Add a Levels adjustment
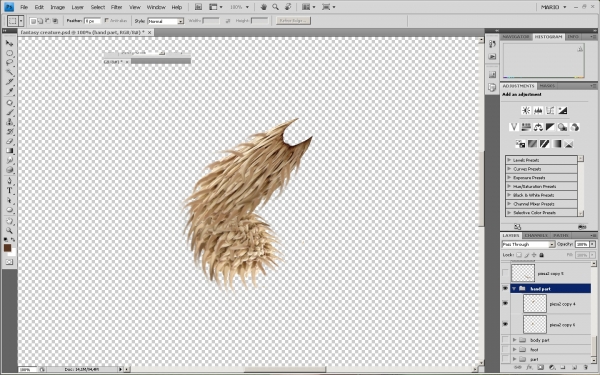600x375 pixels. click(538, 111)
